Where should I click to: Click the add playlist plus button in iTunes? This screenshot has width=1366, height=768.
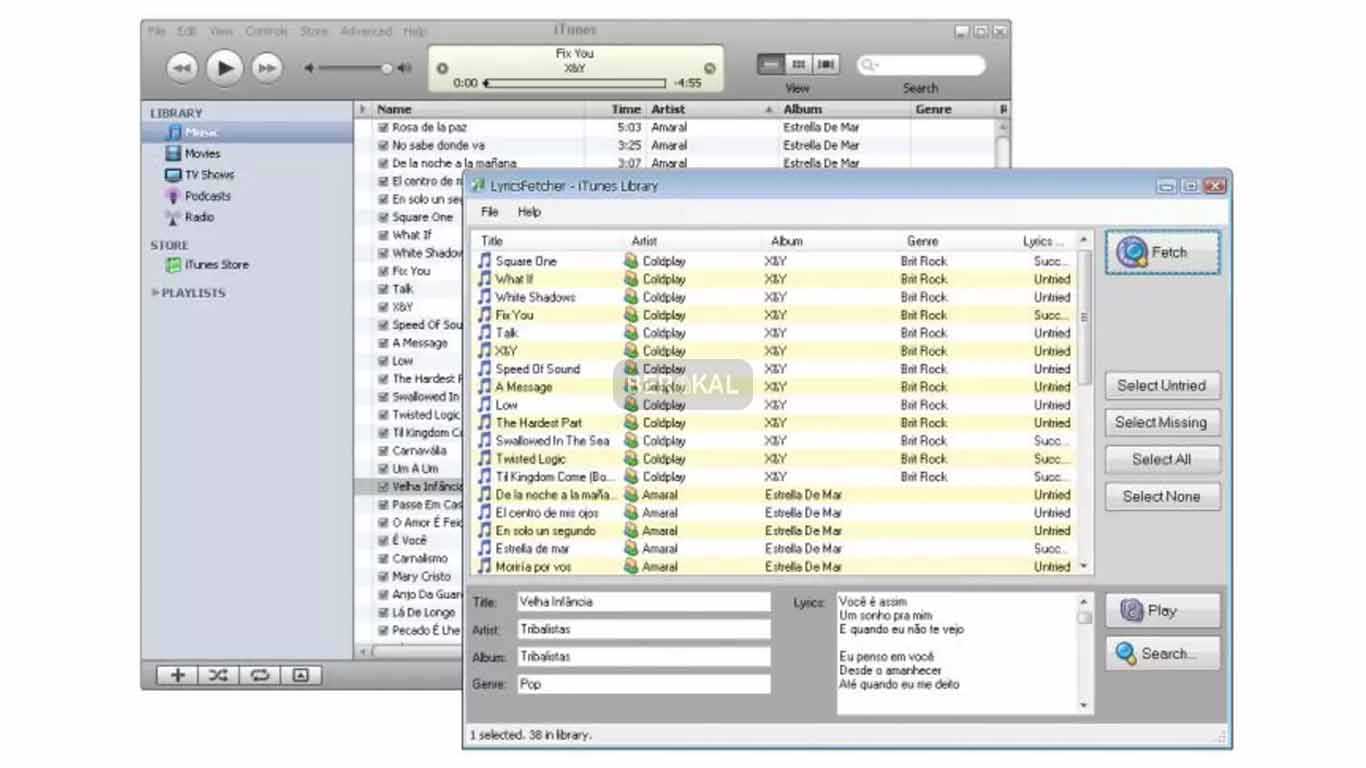[x=178, y=675]
